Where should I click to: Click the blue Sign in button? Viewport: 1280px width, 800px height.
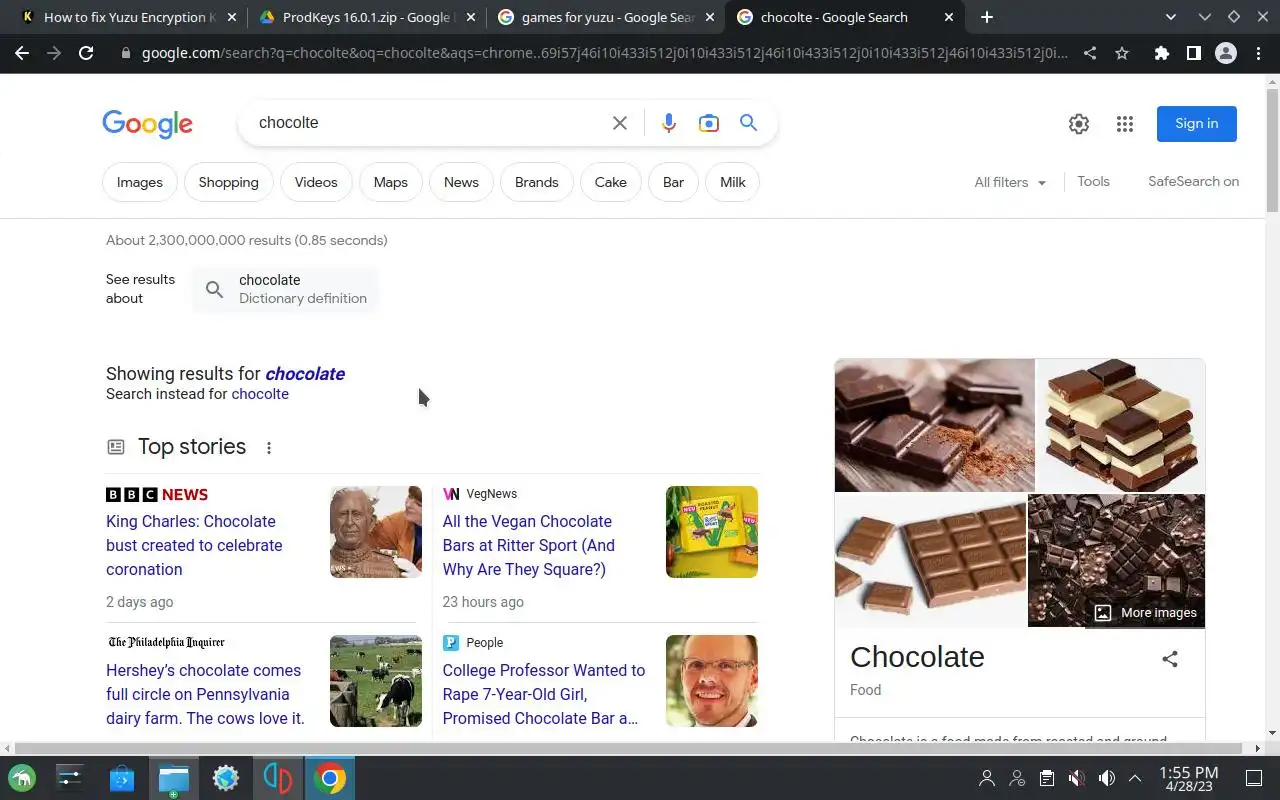pos(1197,124)
